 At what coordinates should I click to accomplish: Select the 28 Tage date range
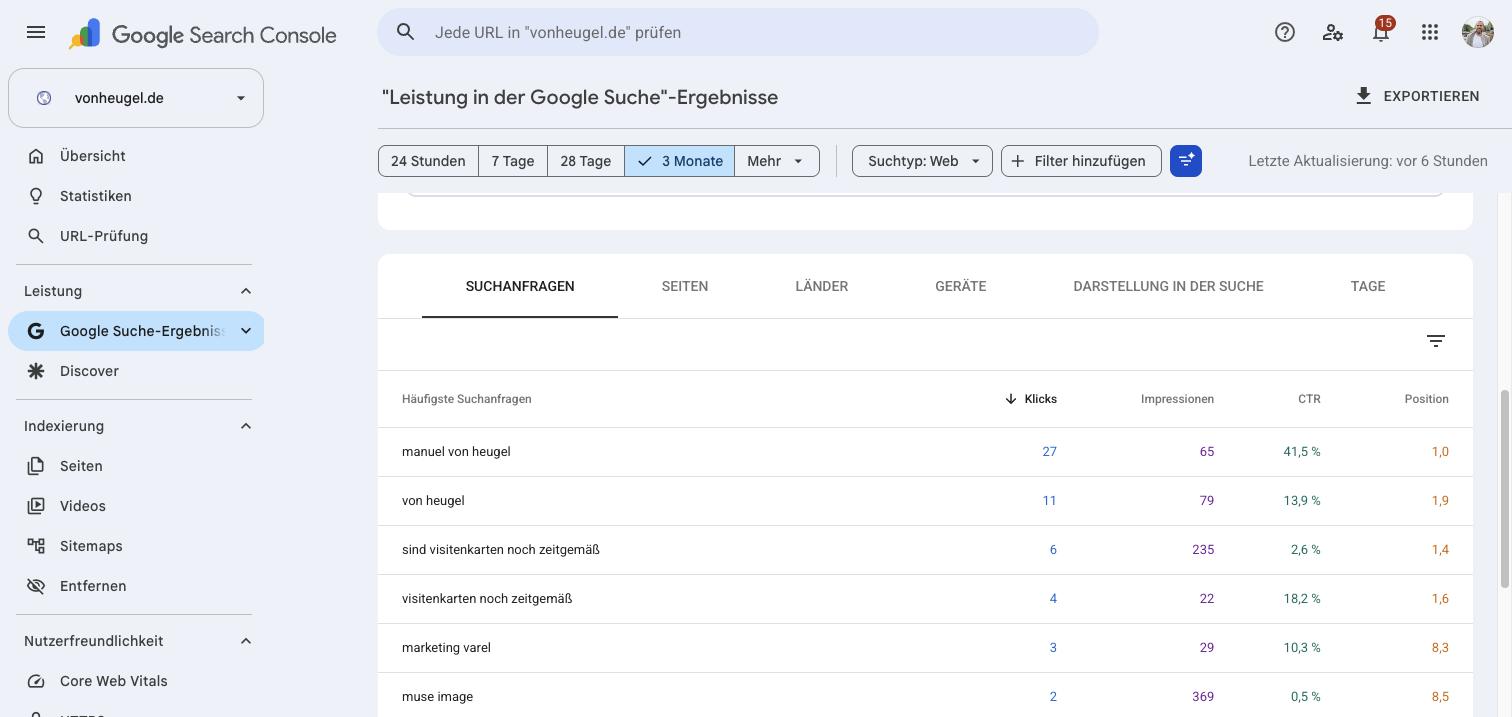pos(586,161)
